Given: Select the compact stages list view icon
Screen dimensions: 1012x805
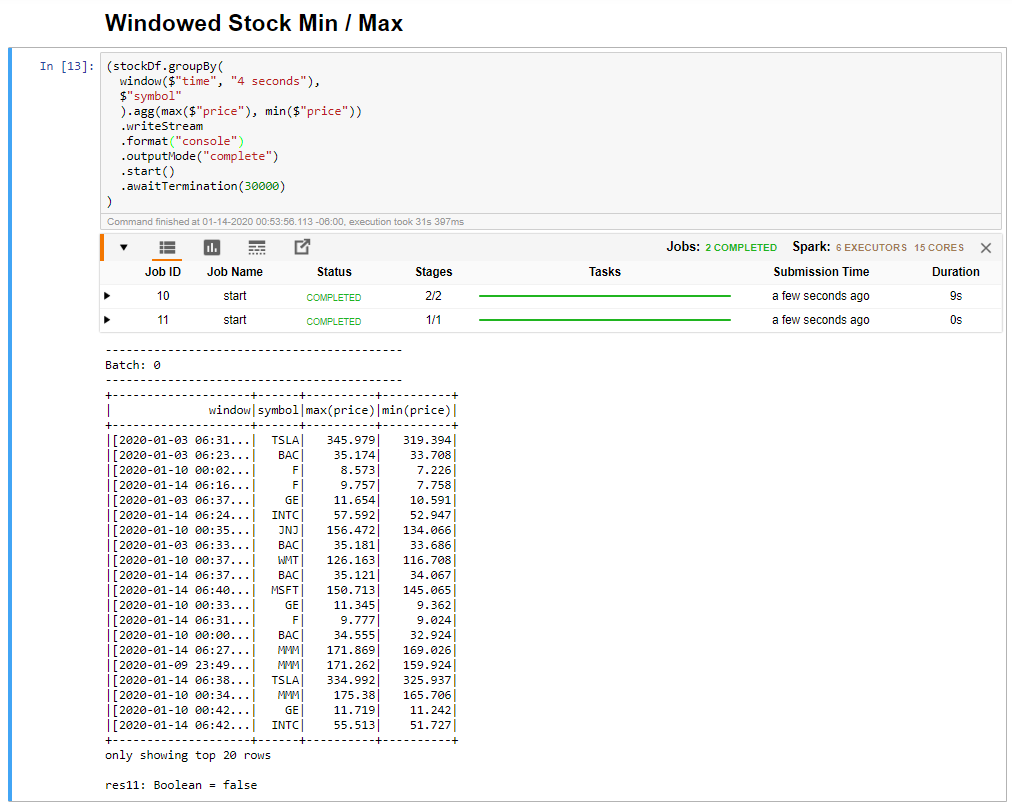Looking at the screenshot, I should click(257, 247).
